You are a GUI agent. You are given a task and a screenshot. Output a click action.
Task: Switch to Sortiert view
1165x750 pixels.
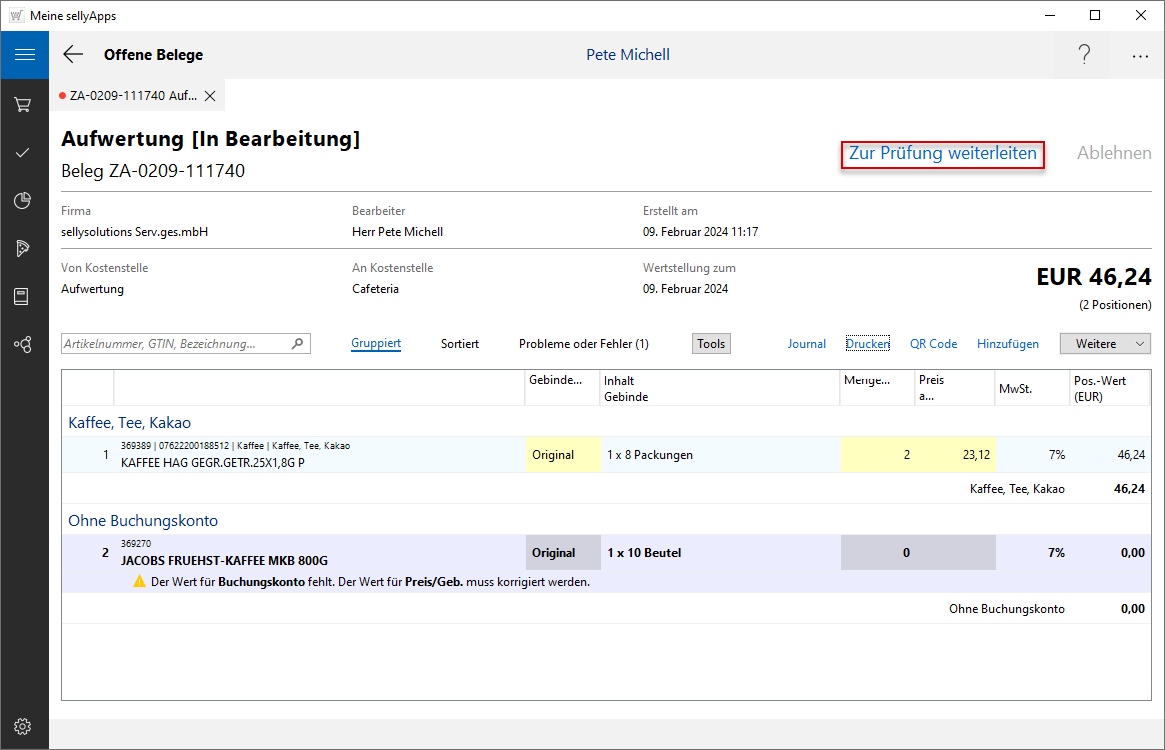pos(460,344)
